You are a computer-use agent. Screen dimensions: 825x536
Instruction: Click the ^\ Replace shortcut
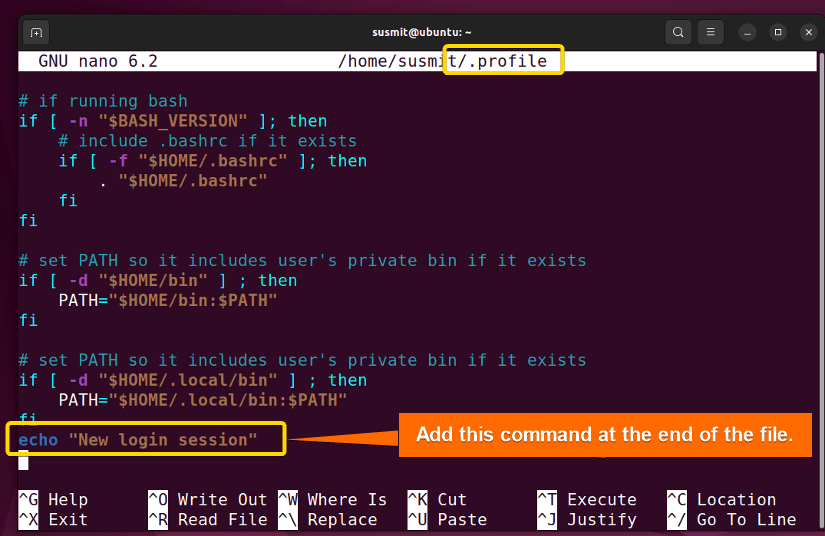[x=327, y=519]
